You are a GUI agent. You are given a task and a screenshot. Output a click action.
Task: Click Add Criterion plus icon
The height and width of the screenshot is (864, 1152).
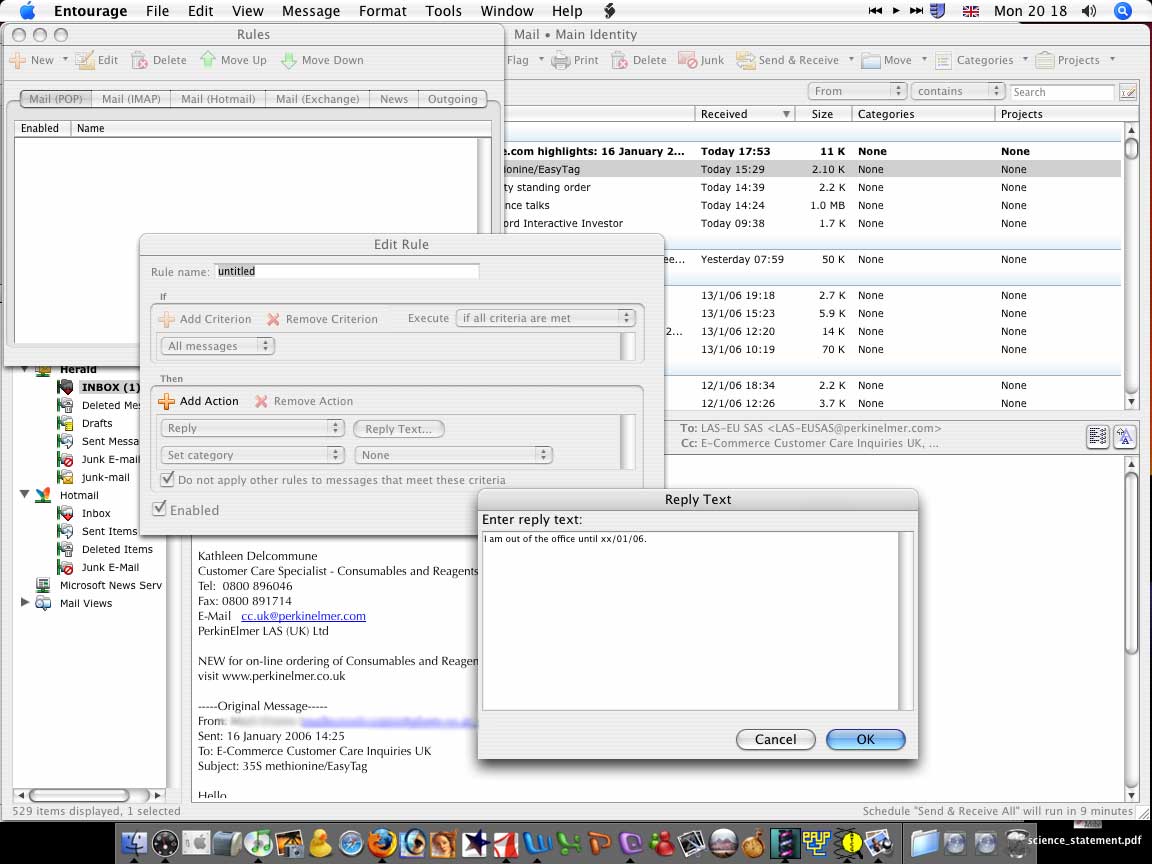click(167, 319)
